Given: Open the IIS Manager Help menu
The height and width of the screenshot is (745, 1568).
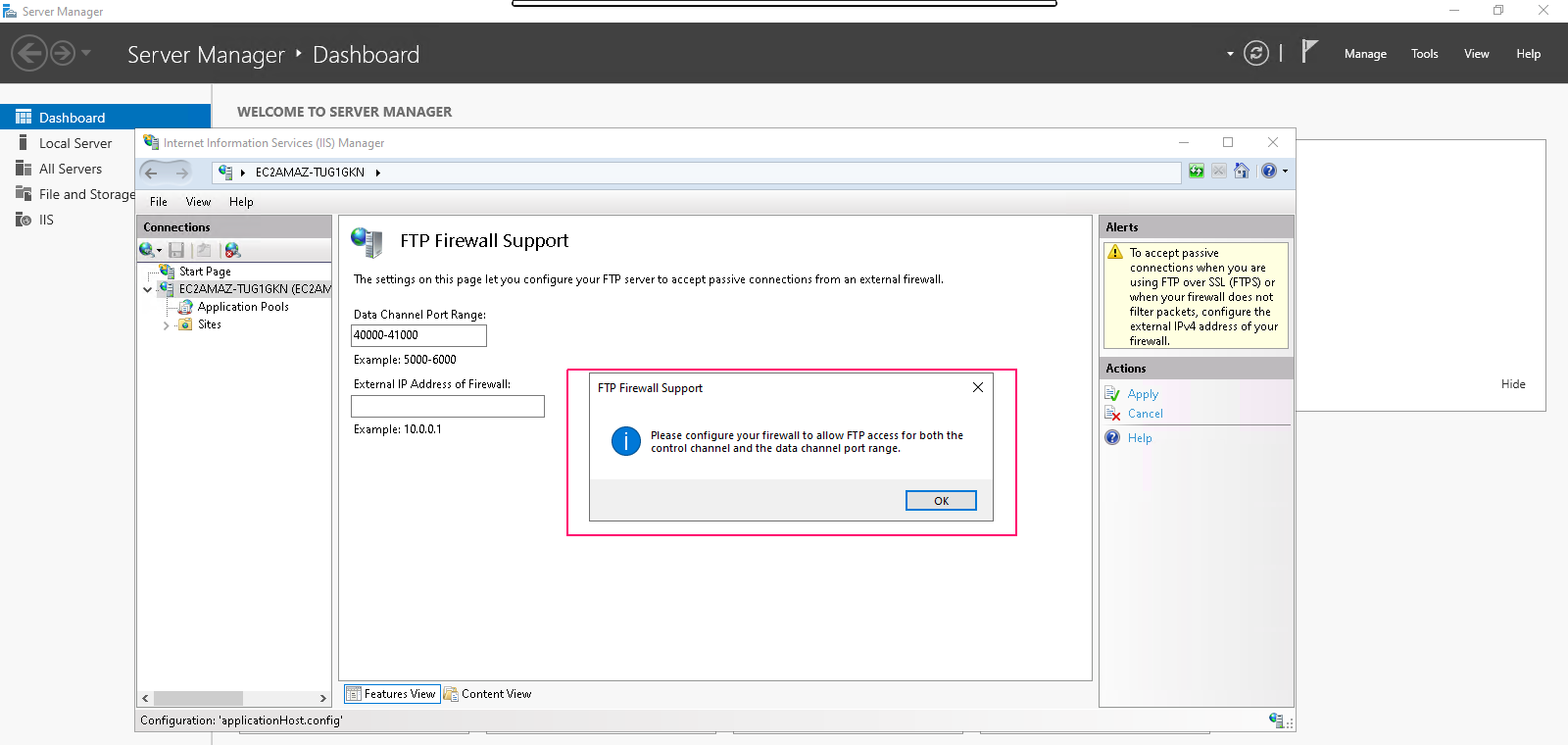Looking at the screenshot, I should click(241, 202).
